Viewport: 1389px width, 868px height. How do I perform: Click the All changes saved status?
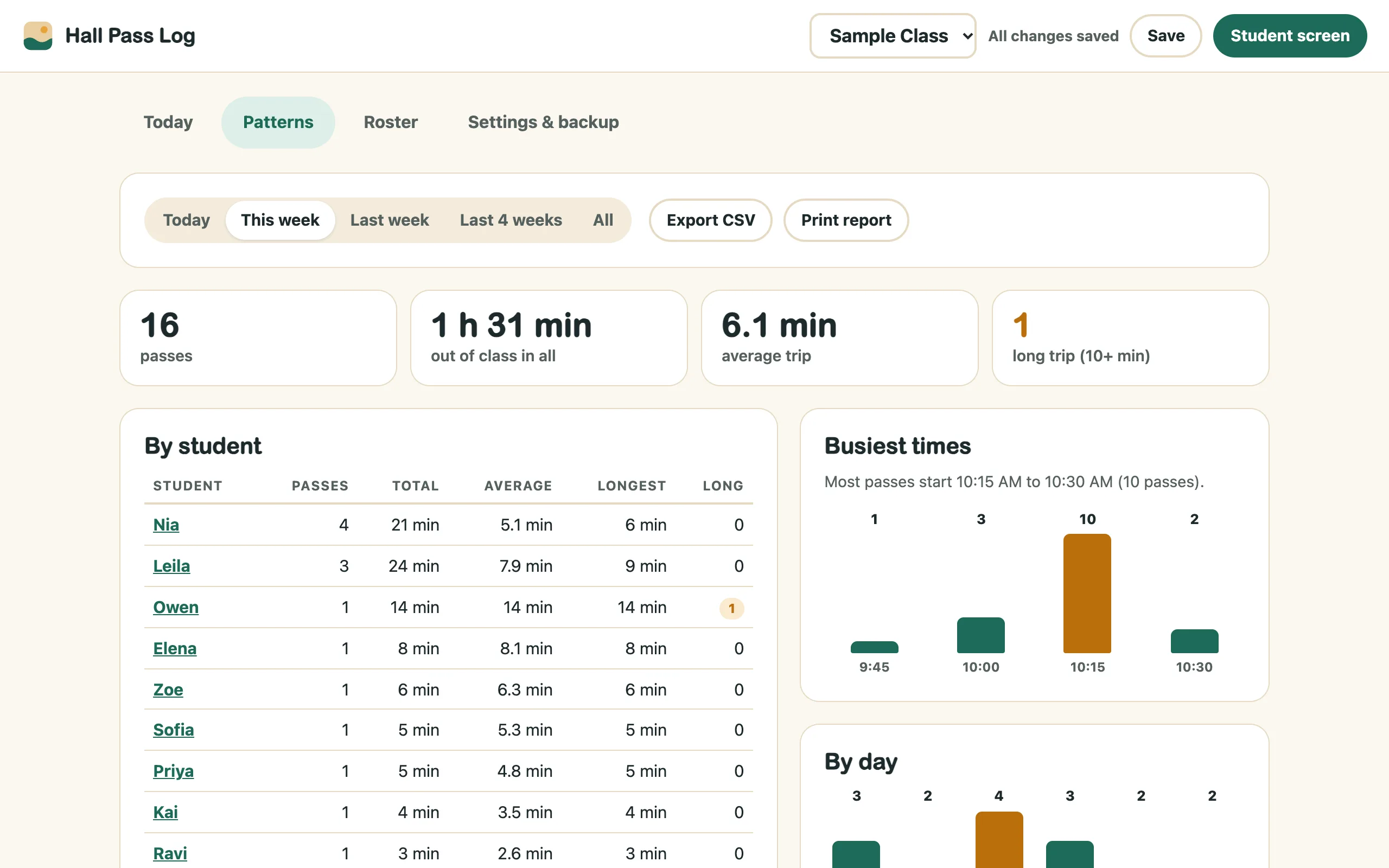(1053, 36)
